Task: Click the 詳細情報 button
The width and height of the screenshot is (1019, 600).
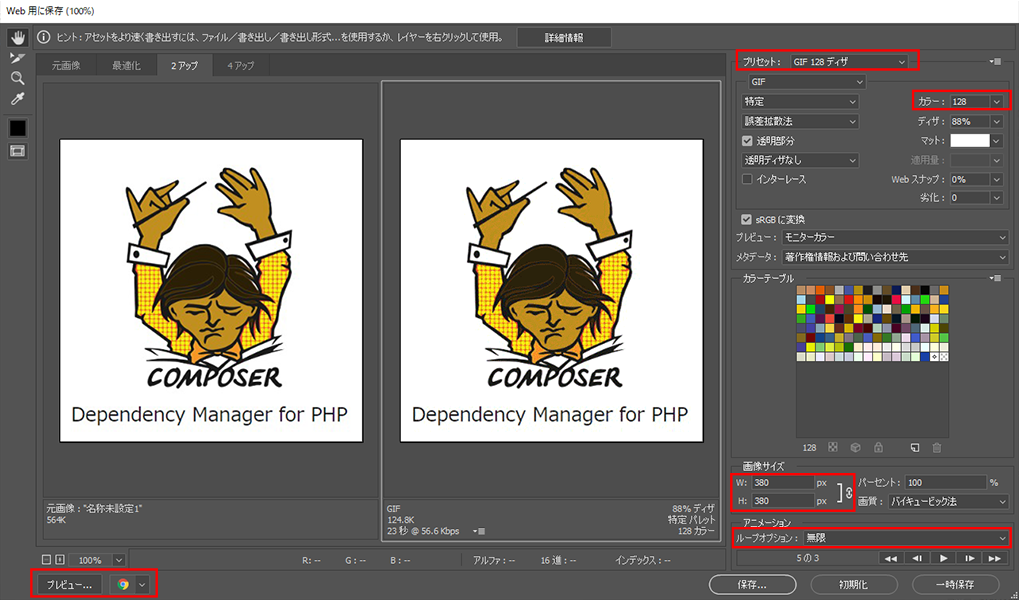Action: point(563,38)
